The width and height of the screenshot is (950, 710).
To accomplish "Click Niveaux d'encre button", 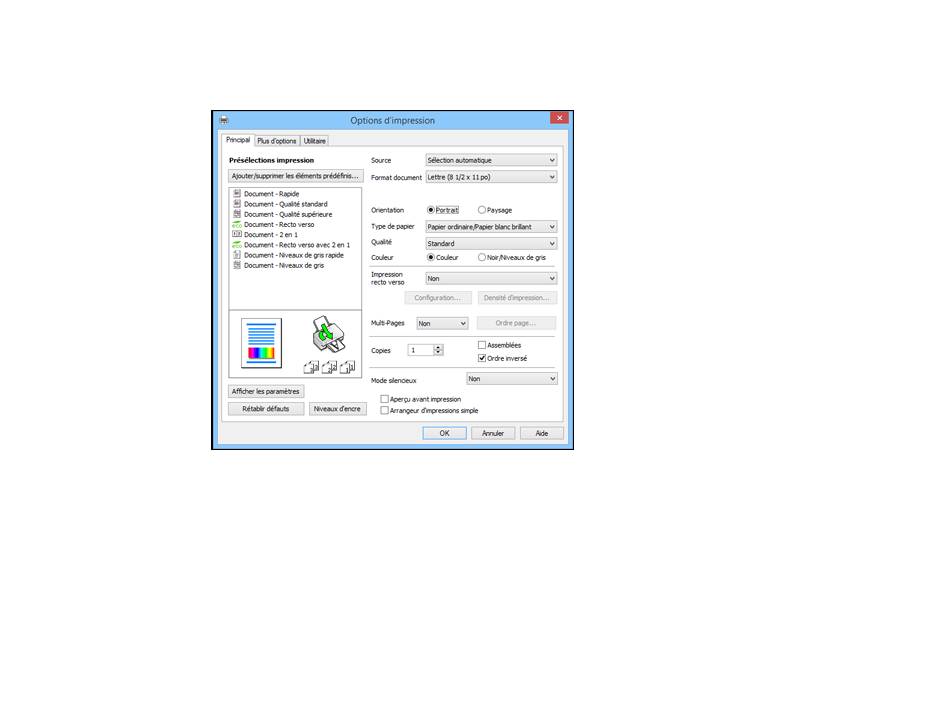I will tap(337, 409).
